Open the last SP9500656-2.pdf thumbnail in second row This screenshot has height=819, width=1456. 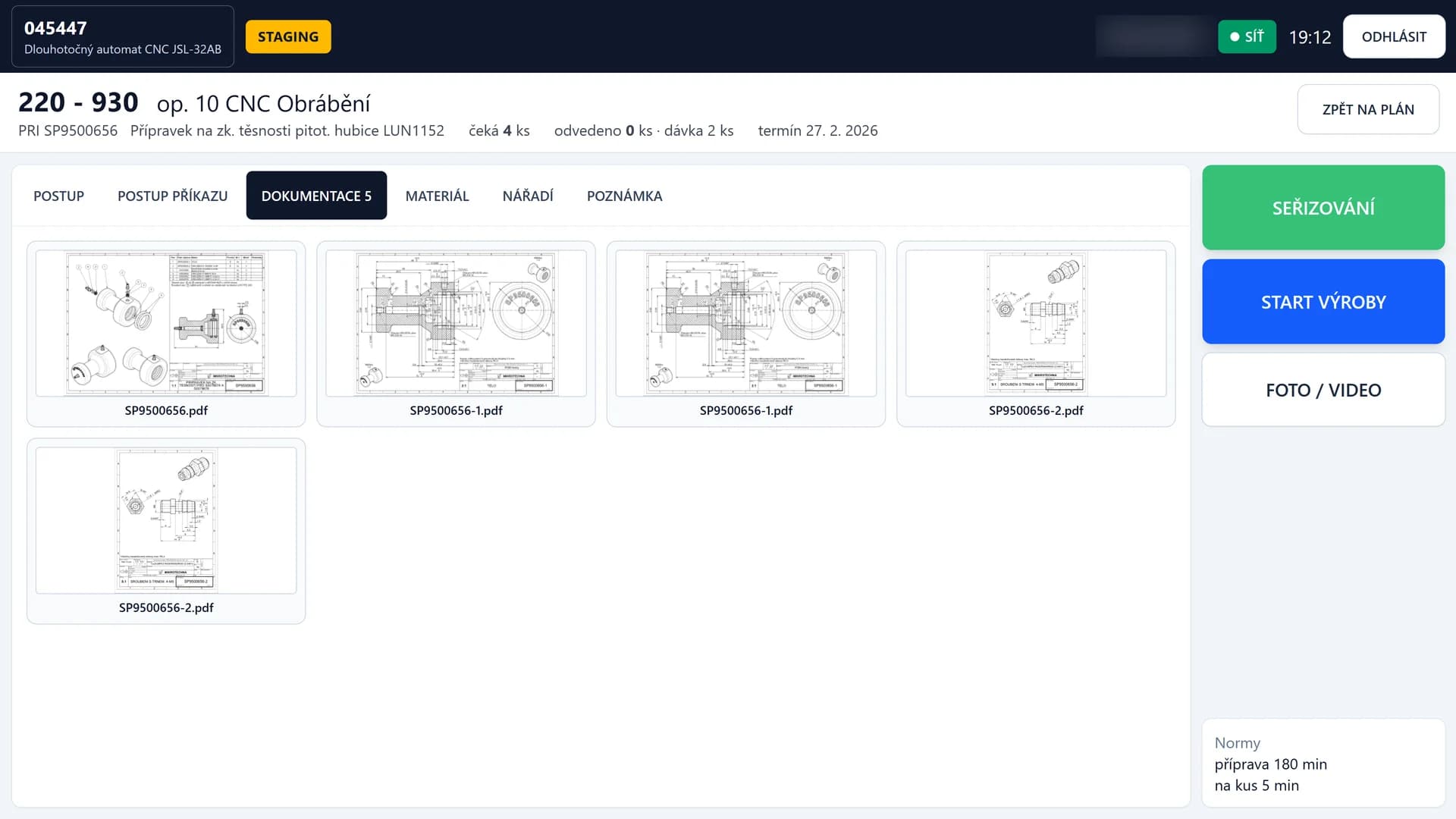click(166, 531)
